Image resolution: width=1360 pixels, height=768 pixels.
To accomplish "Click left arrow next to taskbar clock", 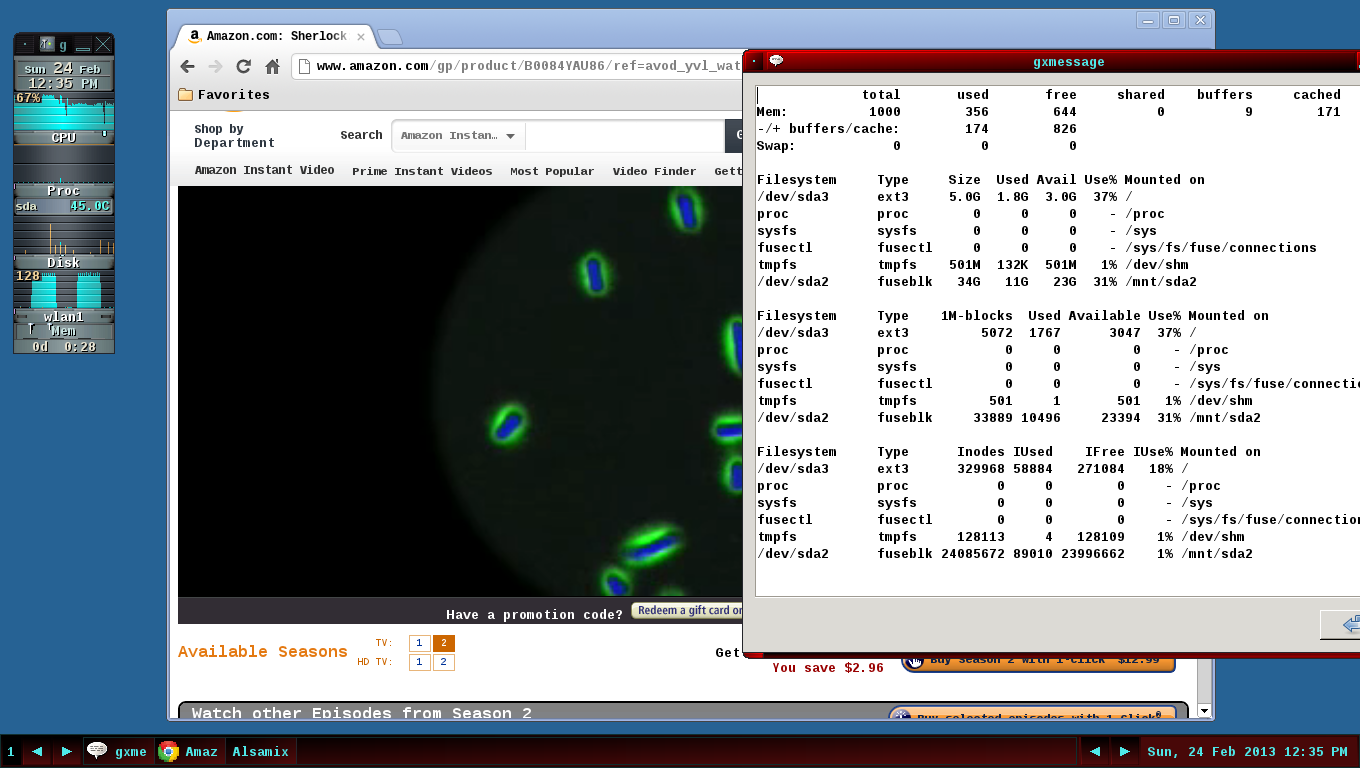I will coord(1095,751).
